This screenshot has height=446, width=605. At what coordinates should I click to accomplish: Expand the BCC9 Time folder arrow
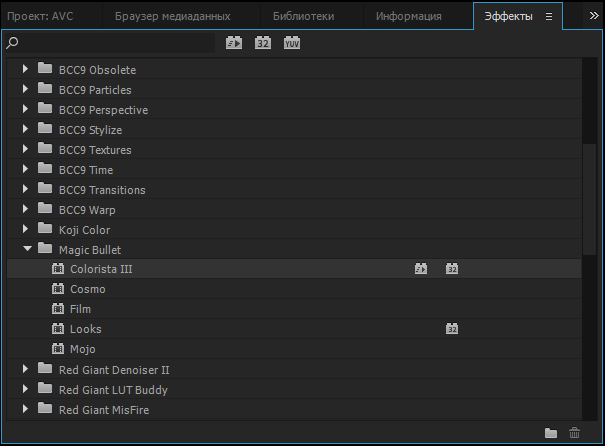pos(25,169)
